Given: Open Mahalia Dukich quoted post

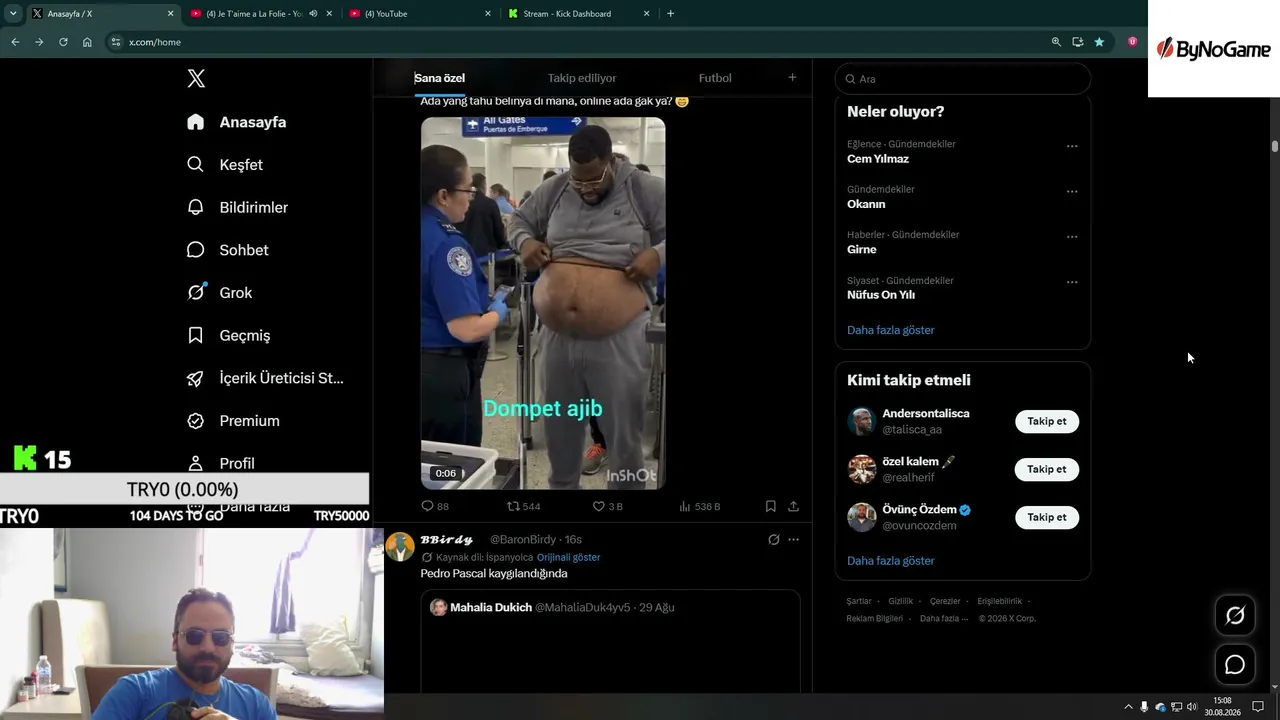Looking at the screenshot, I should click(x=610, y=640).
